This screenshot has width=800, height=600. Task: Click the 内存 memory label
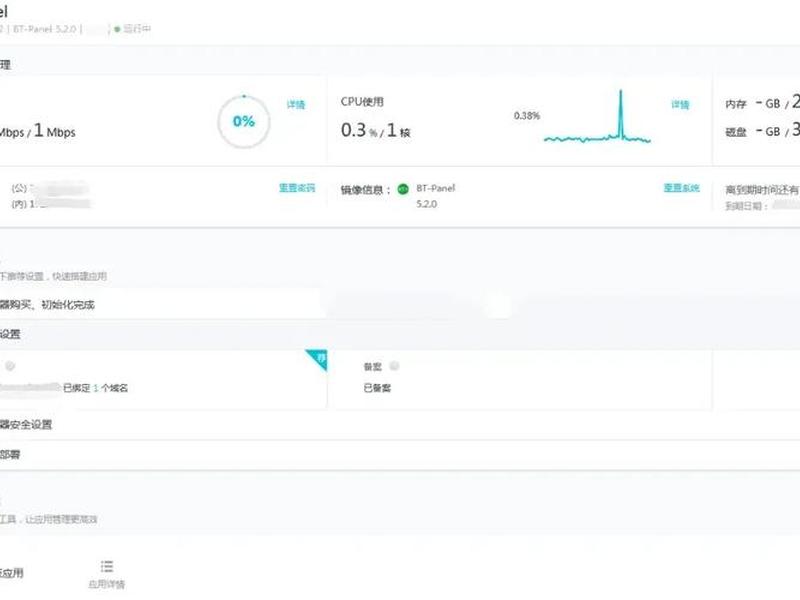[736, 104]
